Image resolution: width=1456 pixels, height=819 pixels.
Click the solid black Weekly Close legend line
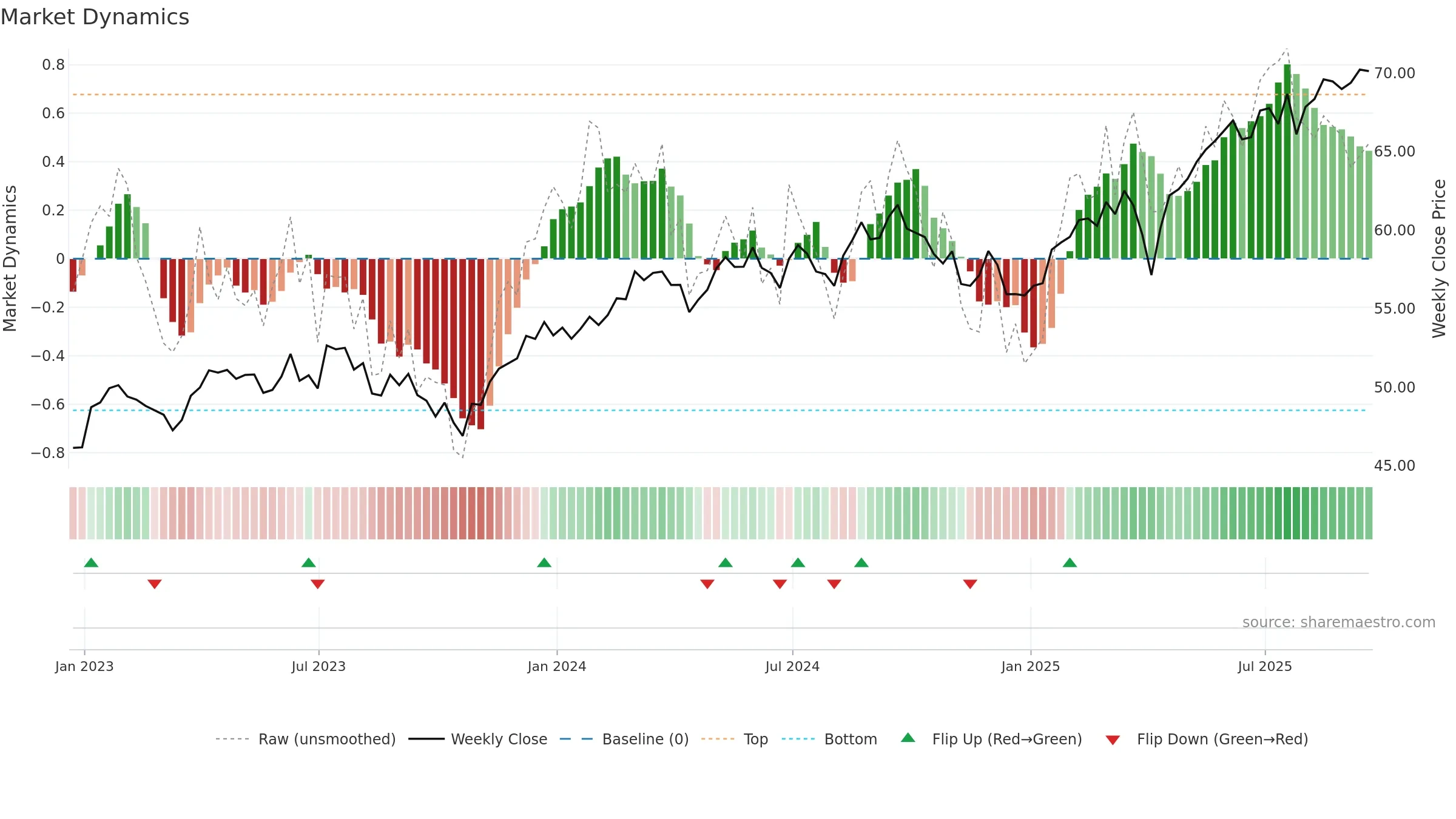tap(426, 739)
